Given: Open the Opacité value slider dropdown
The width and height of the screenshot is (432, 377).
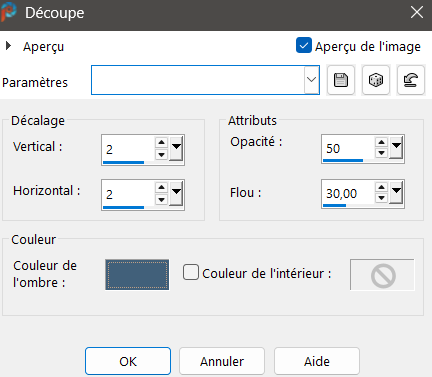Looking at the screenshot, I should [x=396, y=147].
